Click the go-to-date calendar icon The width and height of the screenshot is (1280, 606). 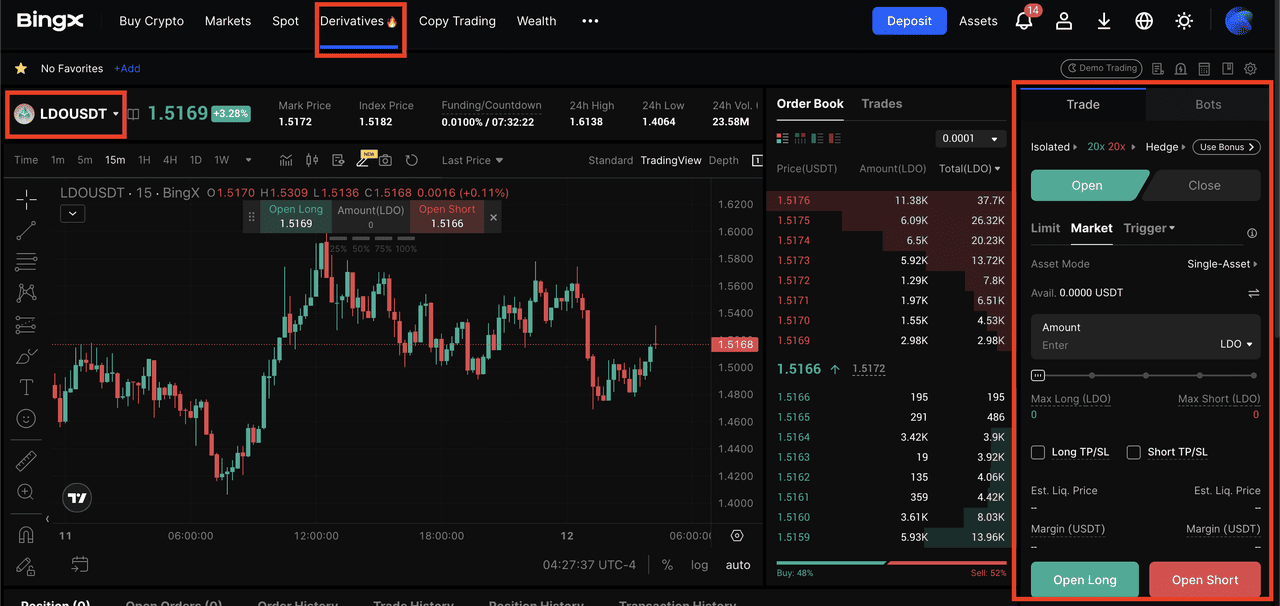point(80,564)
